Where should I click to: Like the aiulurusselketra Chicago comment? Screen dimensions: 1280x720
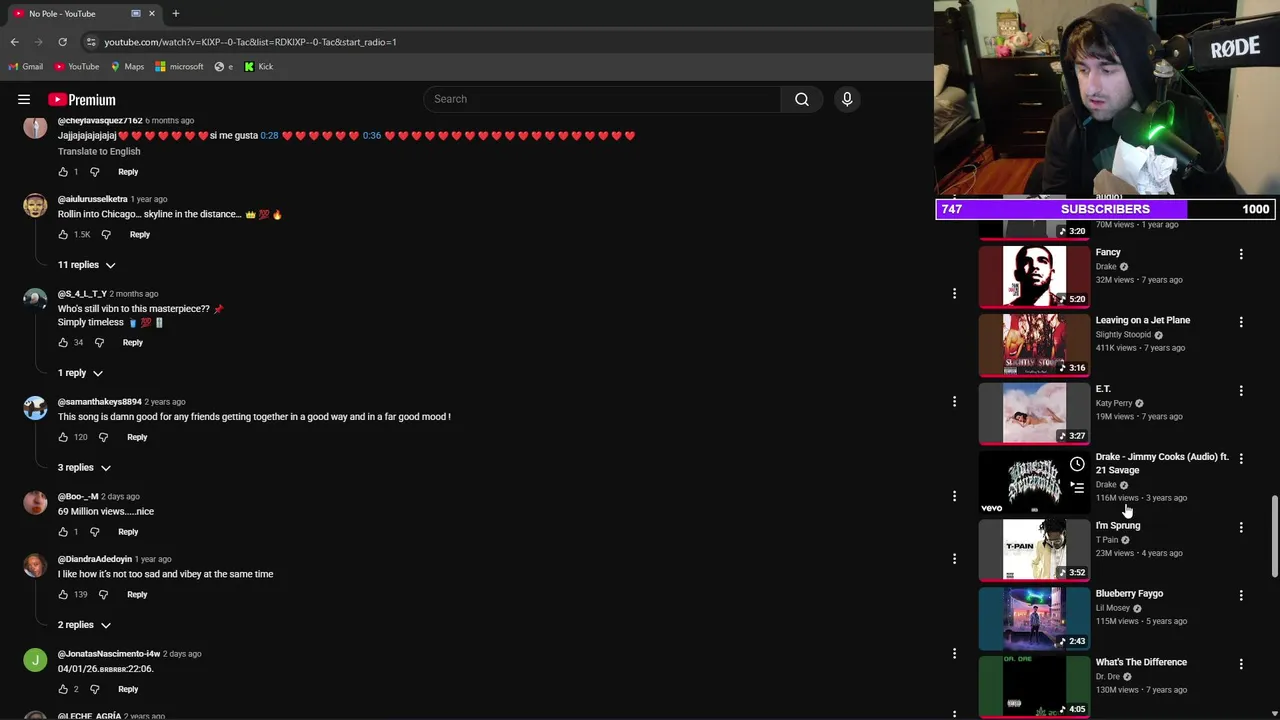coord(63,235)
